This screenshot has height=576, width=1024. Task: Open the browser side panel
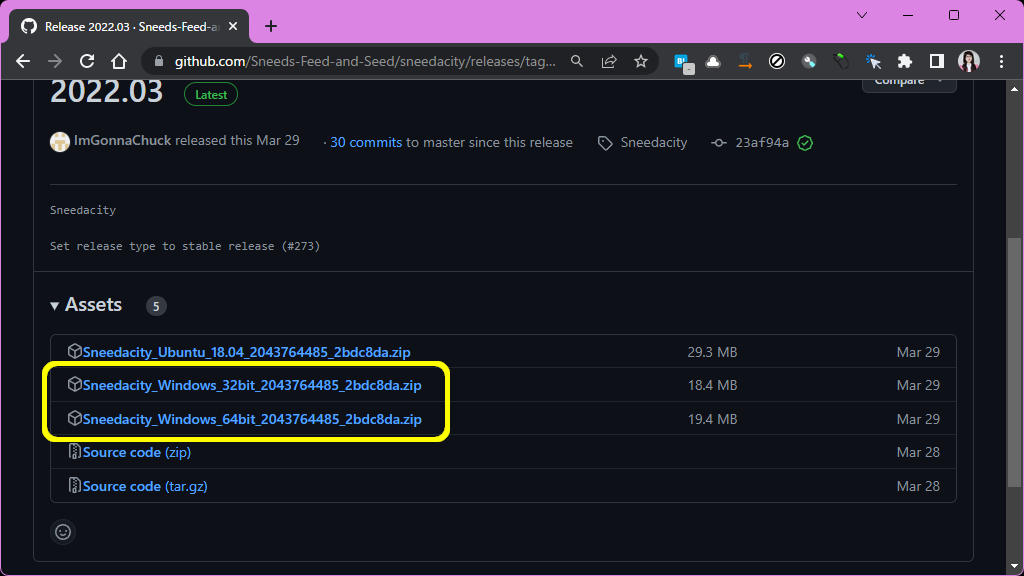[x=937, y=61]
